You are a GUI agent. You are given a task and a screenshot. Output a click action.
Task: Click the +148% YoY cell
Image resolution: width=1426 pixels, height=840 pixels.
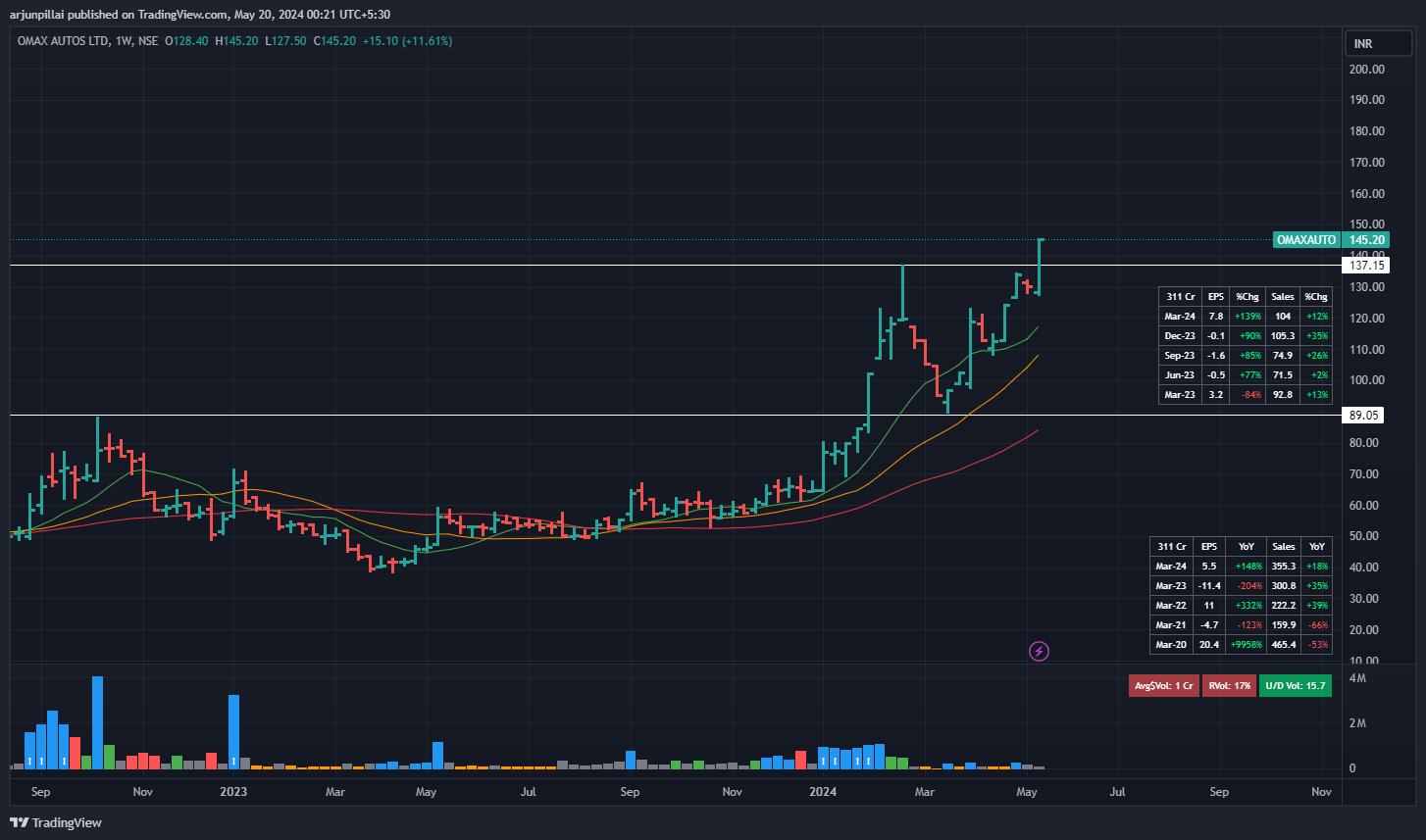[x=1246, y=567]
